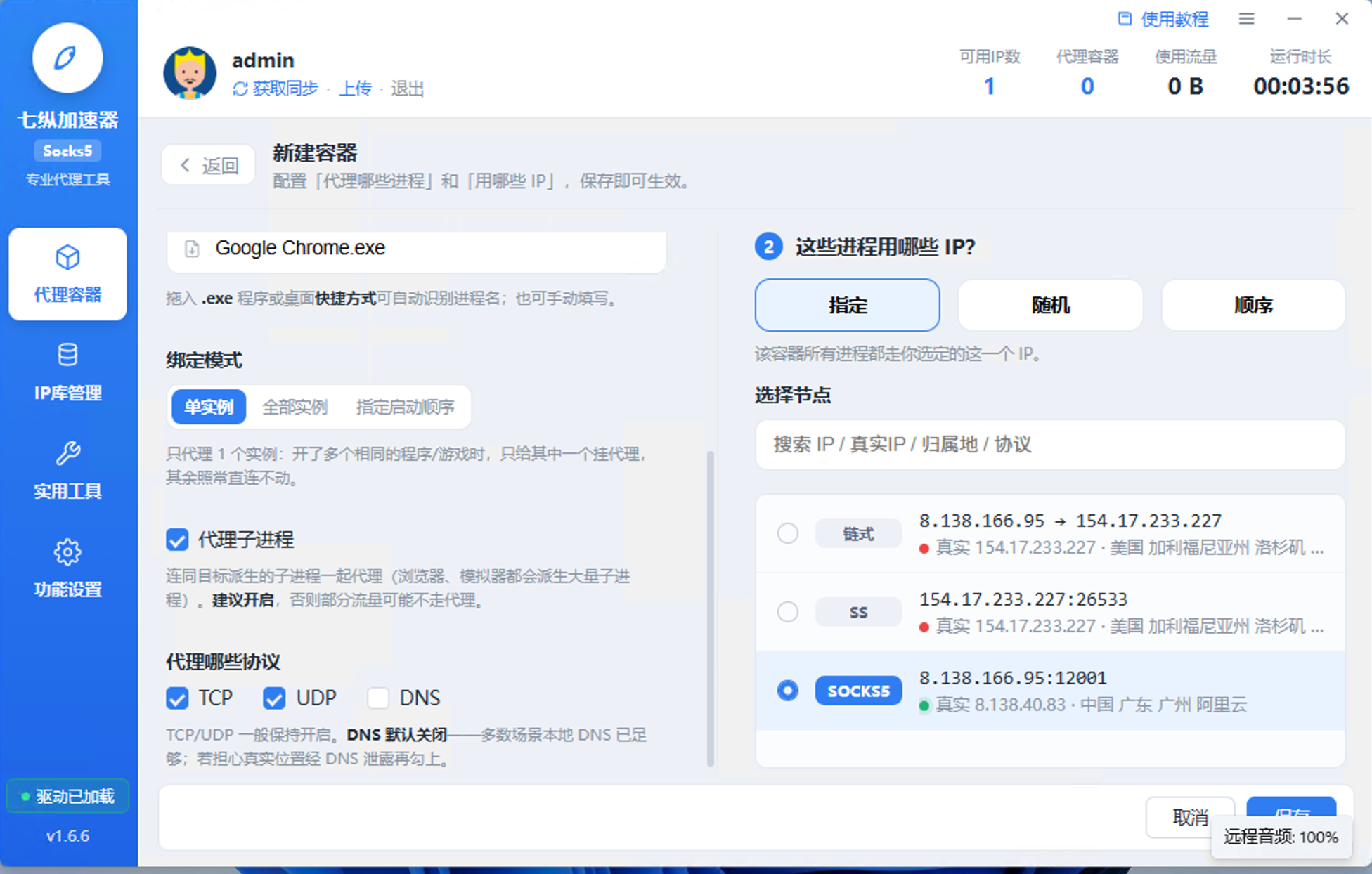
Task: Focus the node search field
Action: coord(1050,445)
